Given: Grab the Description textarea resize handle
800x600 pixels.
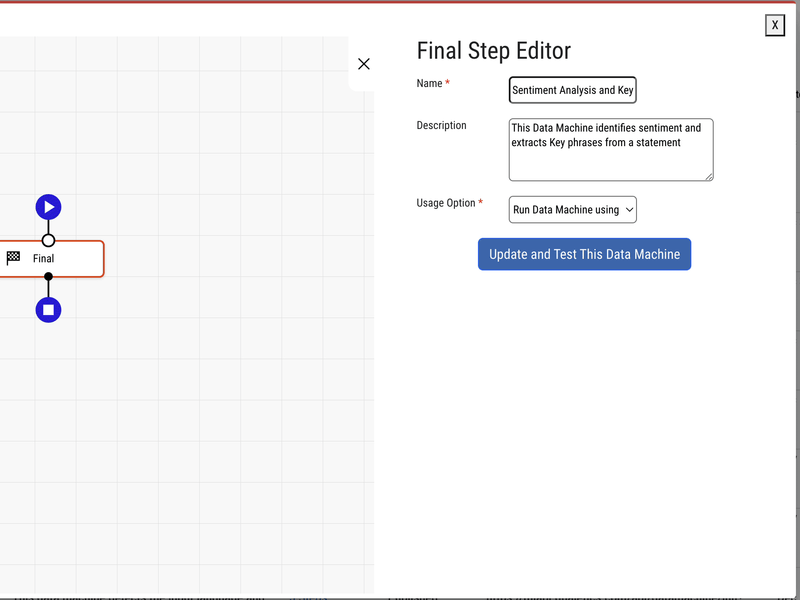Looking at the screenshot, I should (709, 177).
